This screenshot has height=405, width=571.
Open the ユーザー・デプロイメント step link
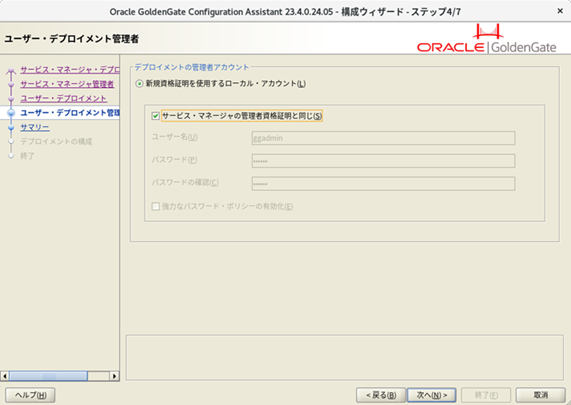[x=63, y=98]
